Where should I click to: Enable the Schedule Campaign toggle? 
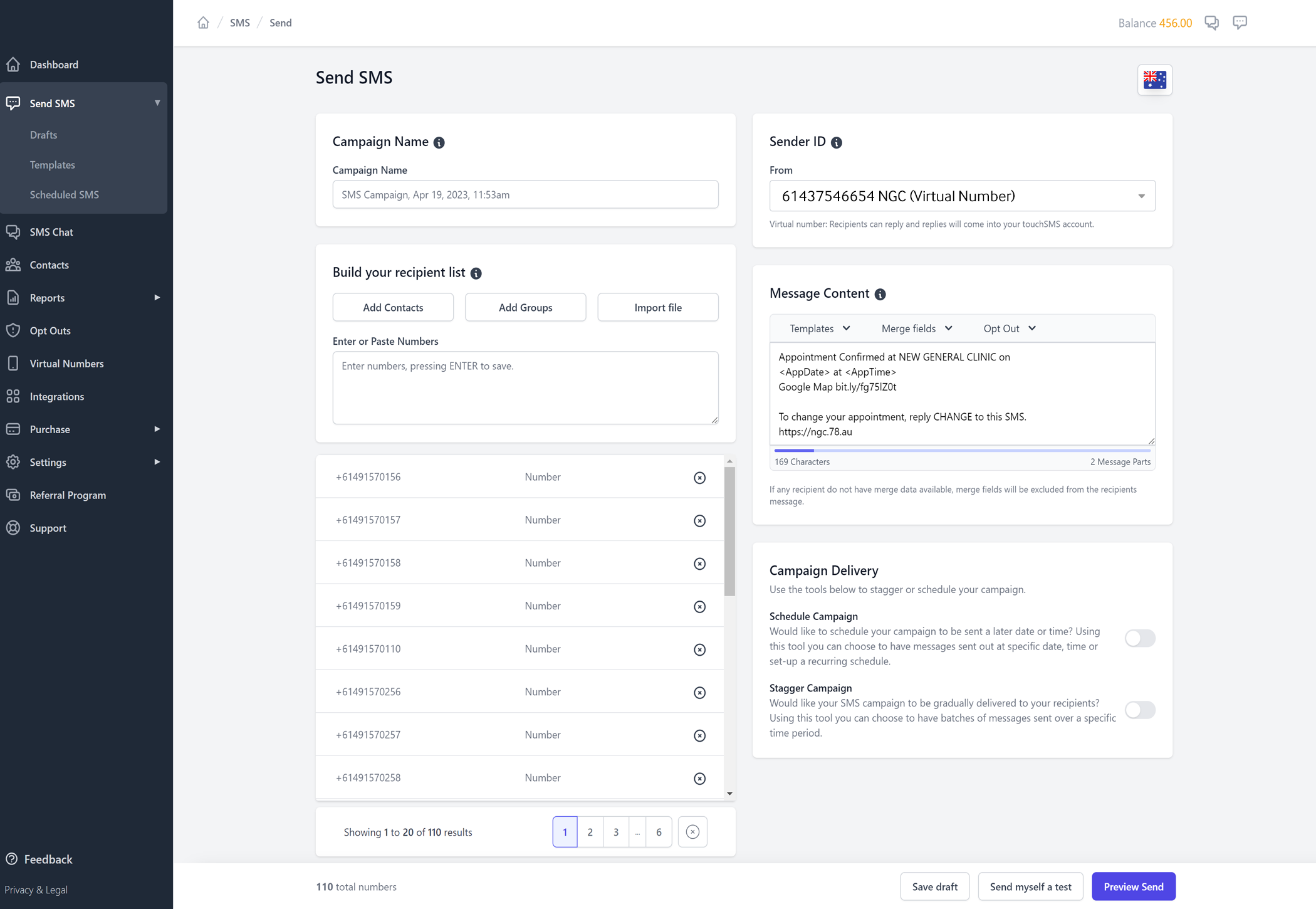coord(1139,638)
